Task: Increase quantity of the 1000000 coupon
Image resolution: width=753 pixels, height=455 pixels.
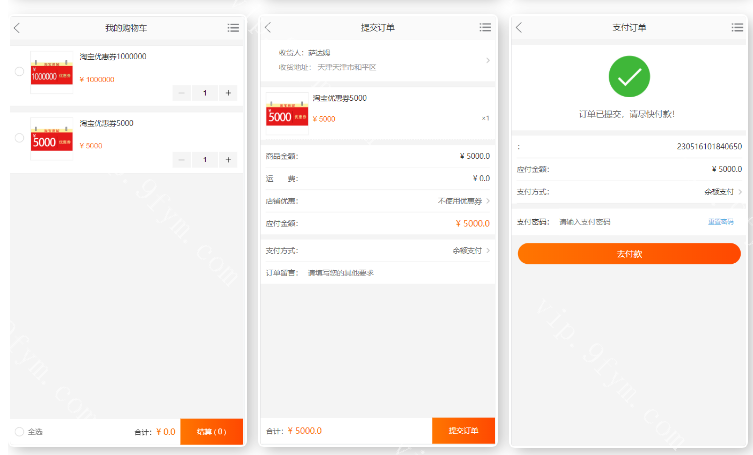Action: point(228,93)
